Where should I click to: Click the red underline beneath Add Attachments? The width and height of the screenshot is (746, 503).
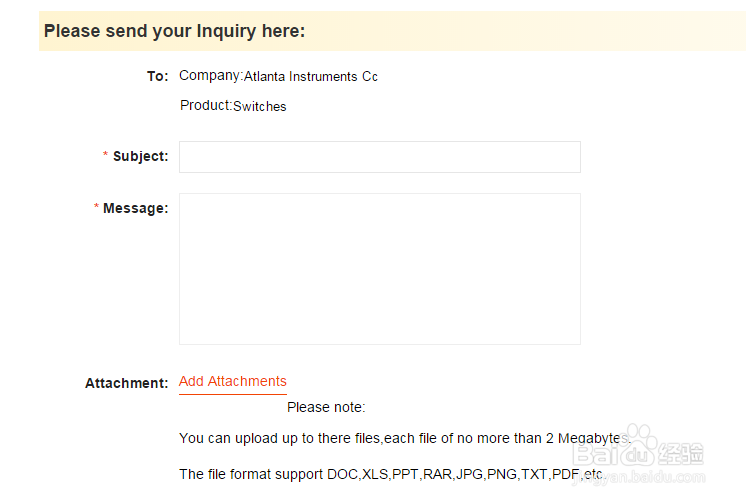pyautogui.click(x=232, y=394)
